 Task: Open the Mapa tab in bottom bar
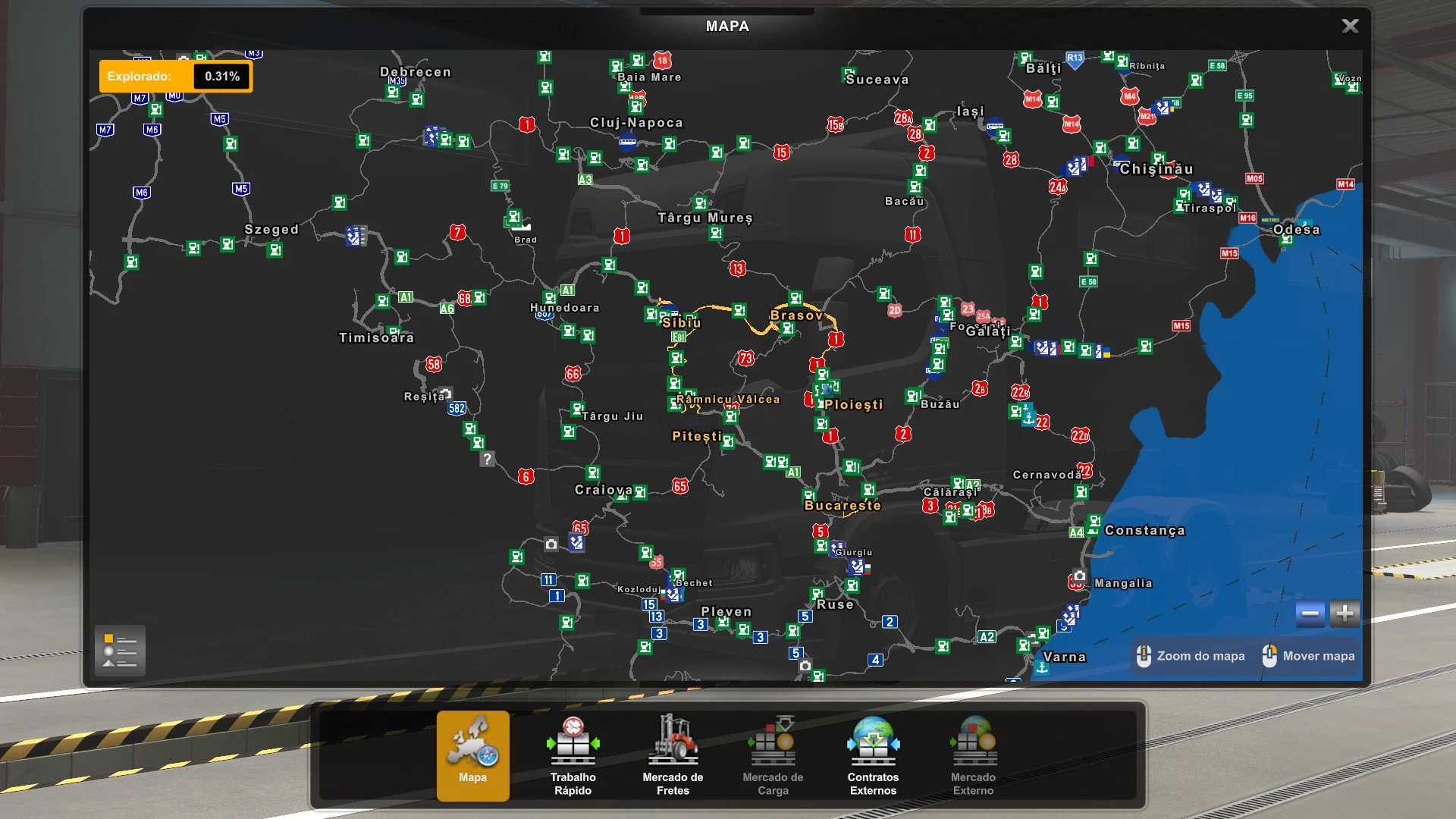coord(472,755)
